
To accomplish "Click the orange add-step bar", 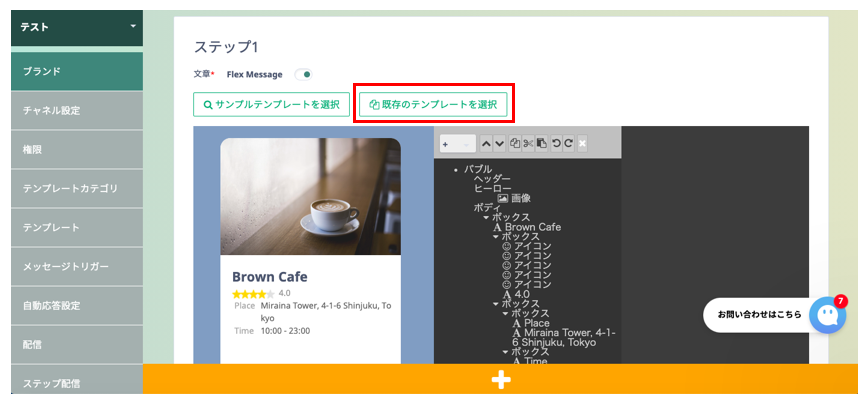I will pos(500,379).
